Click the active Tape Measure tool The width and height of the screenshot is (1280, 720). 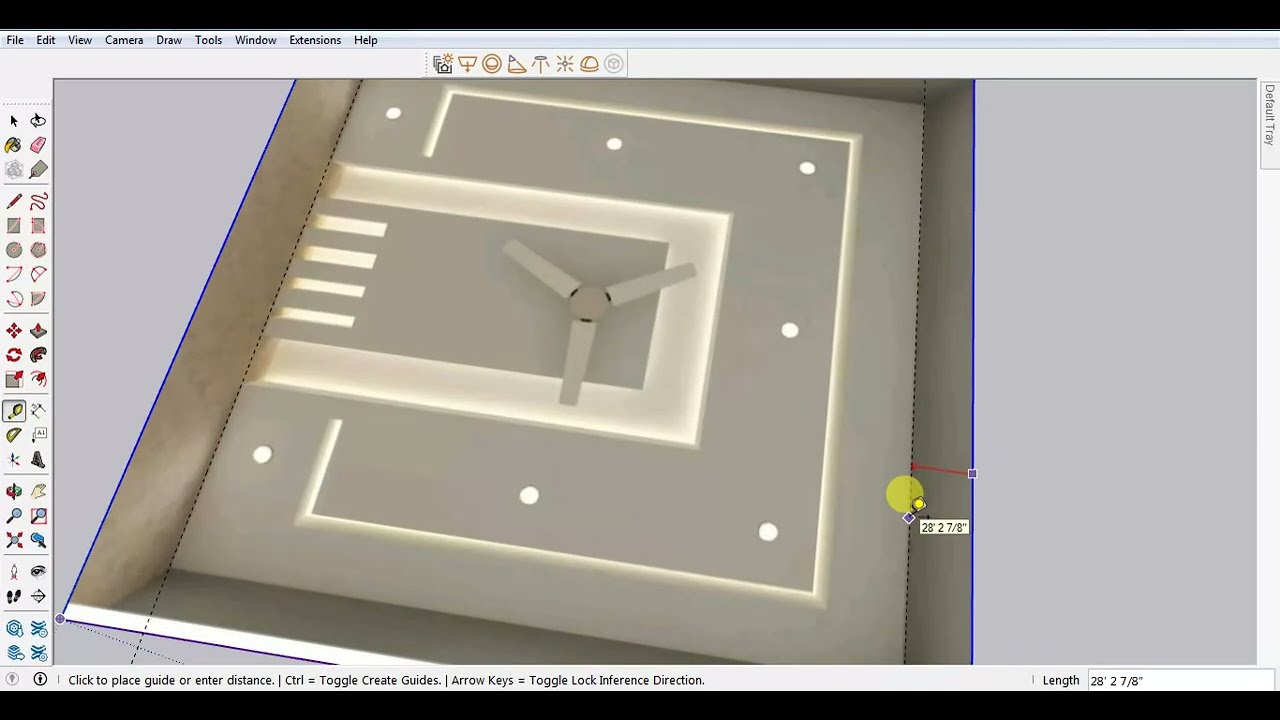click(14, 411)
